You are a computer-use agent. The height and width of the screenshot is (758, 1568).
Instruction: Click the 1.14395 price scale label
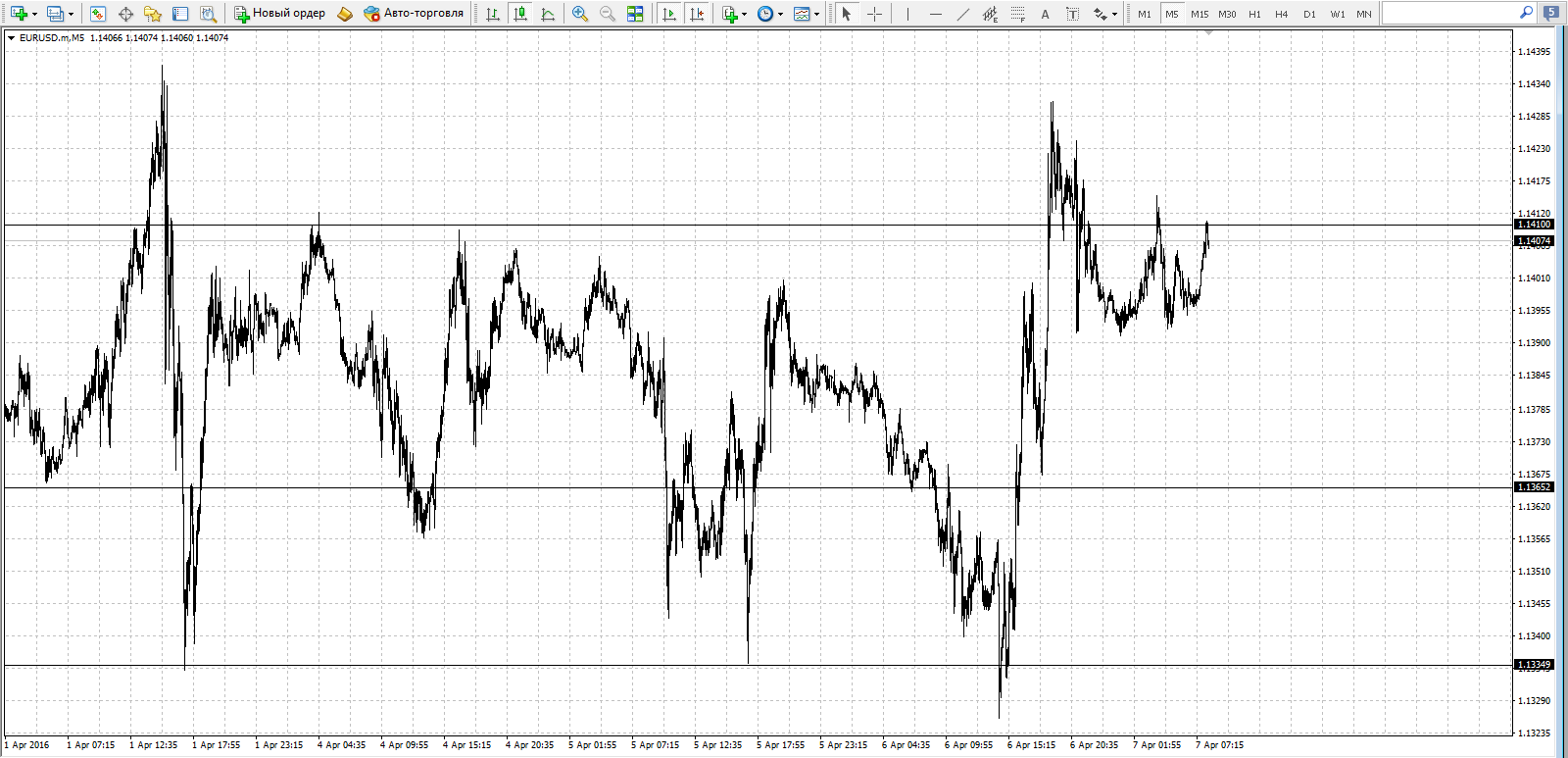pos(1534,52)
